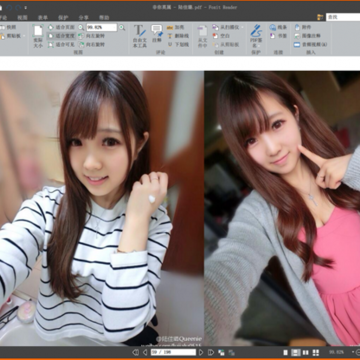This screenshot has width=360, height=360.
Task: Insert an 附件 file attachment
Action: [303, 27]
